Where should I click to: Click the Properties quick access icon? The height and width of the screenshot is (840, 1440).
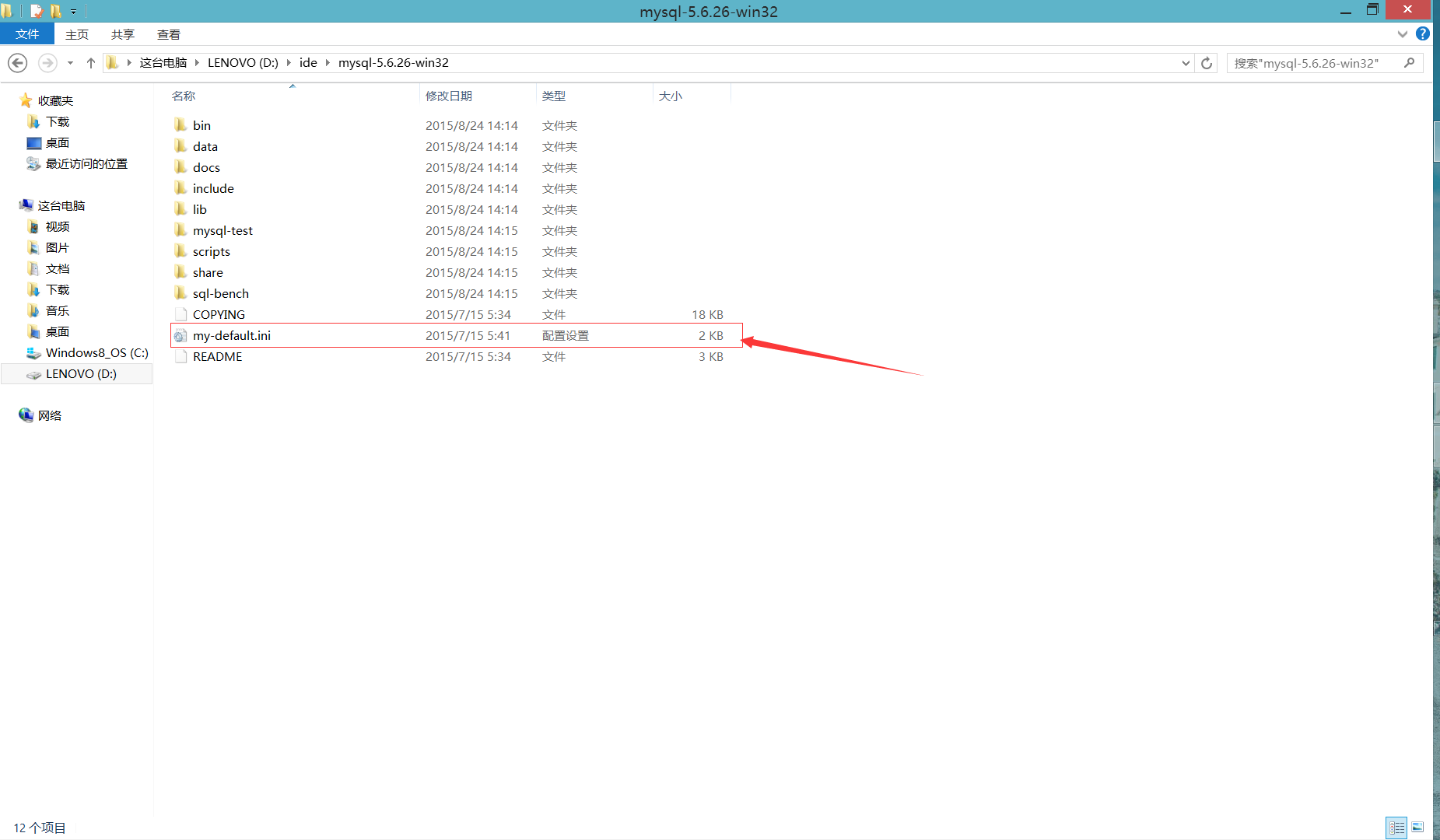pos(36,11)
